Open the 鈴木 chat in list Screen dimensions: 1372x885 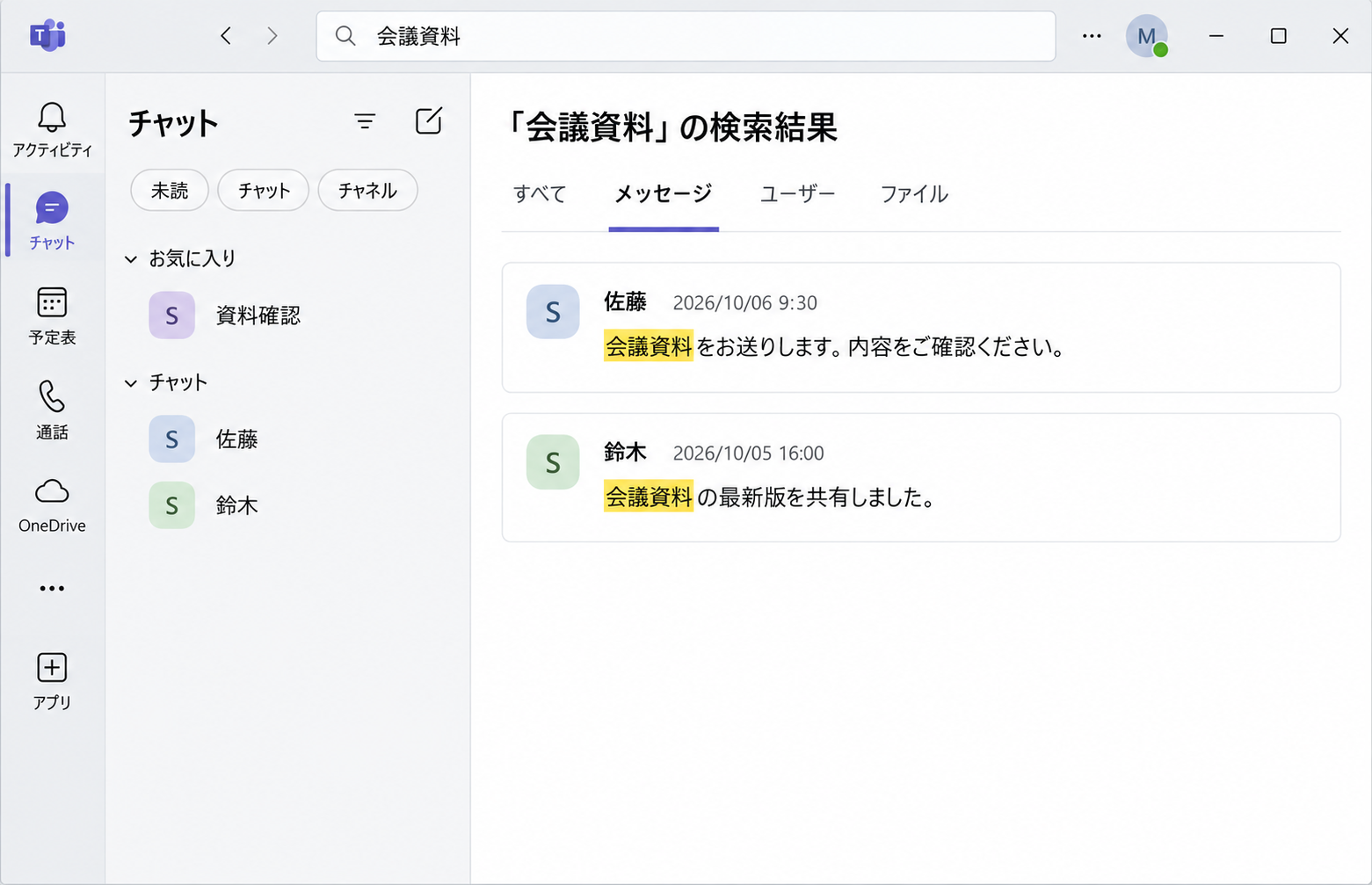click(x=290, y=505)
